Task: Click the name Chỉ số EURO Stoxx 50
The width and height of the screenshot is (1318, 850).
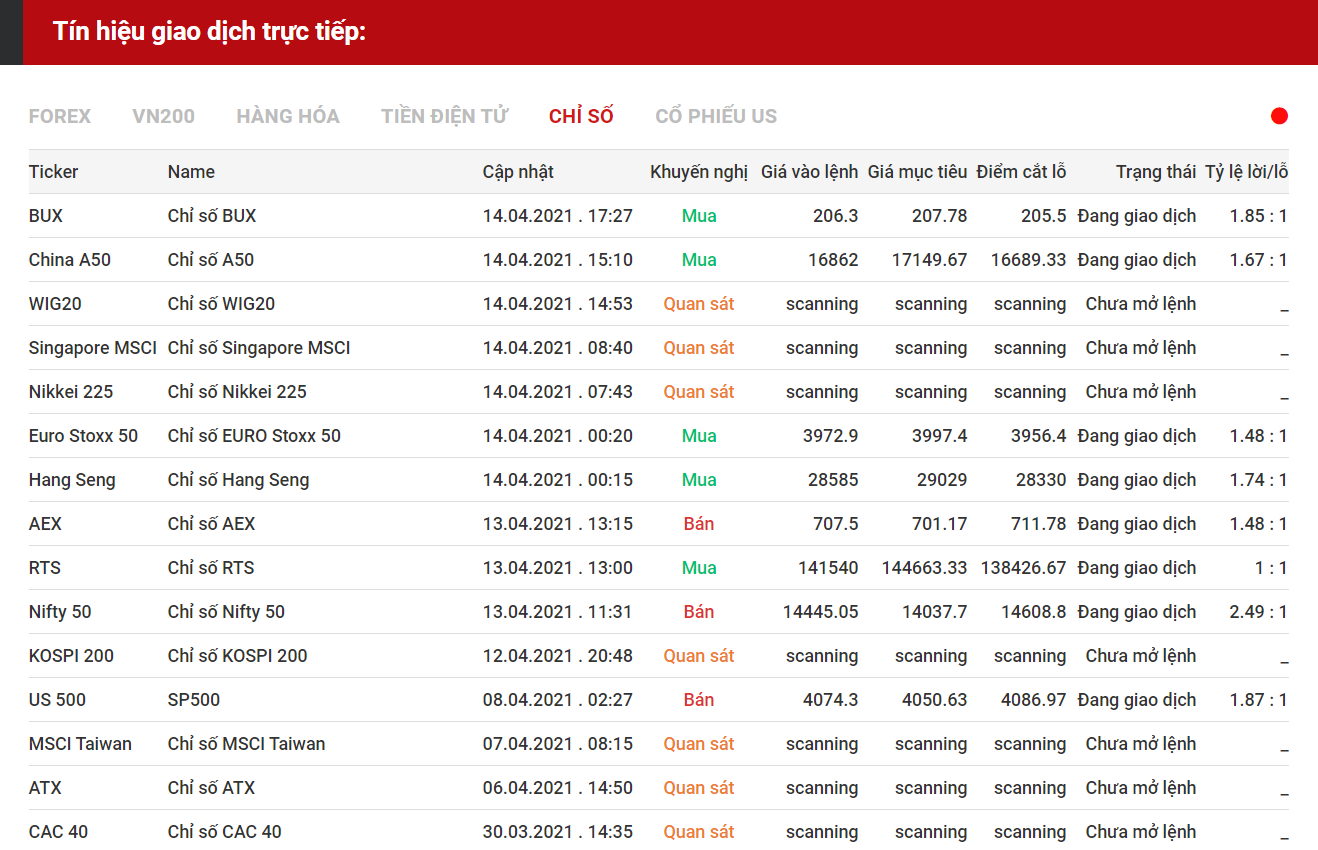Action: pyautogui.click(x=254, y=436)
